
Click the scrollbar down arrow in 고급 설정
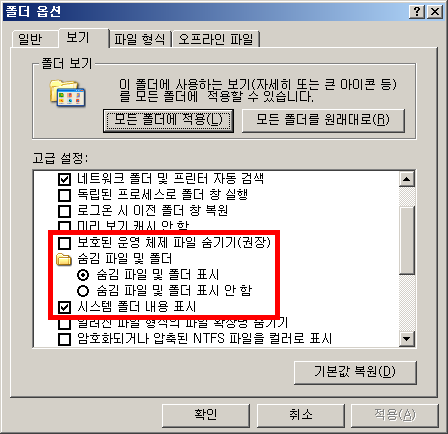(406, 339)
